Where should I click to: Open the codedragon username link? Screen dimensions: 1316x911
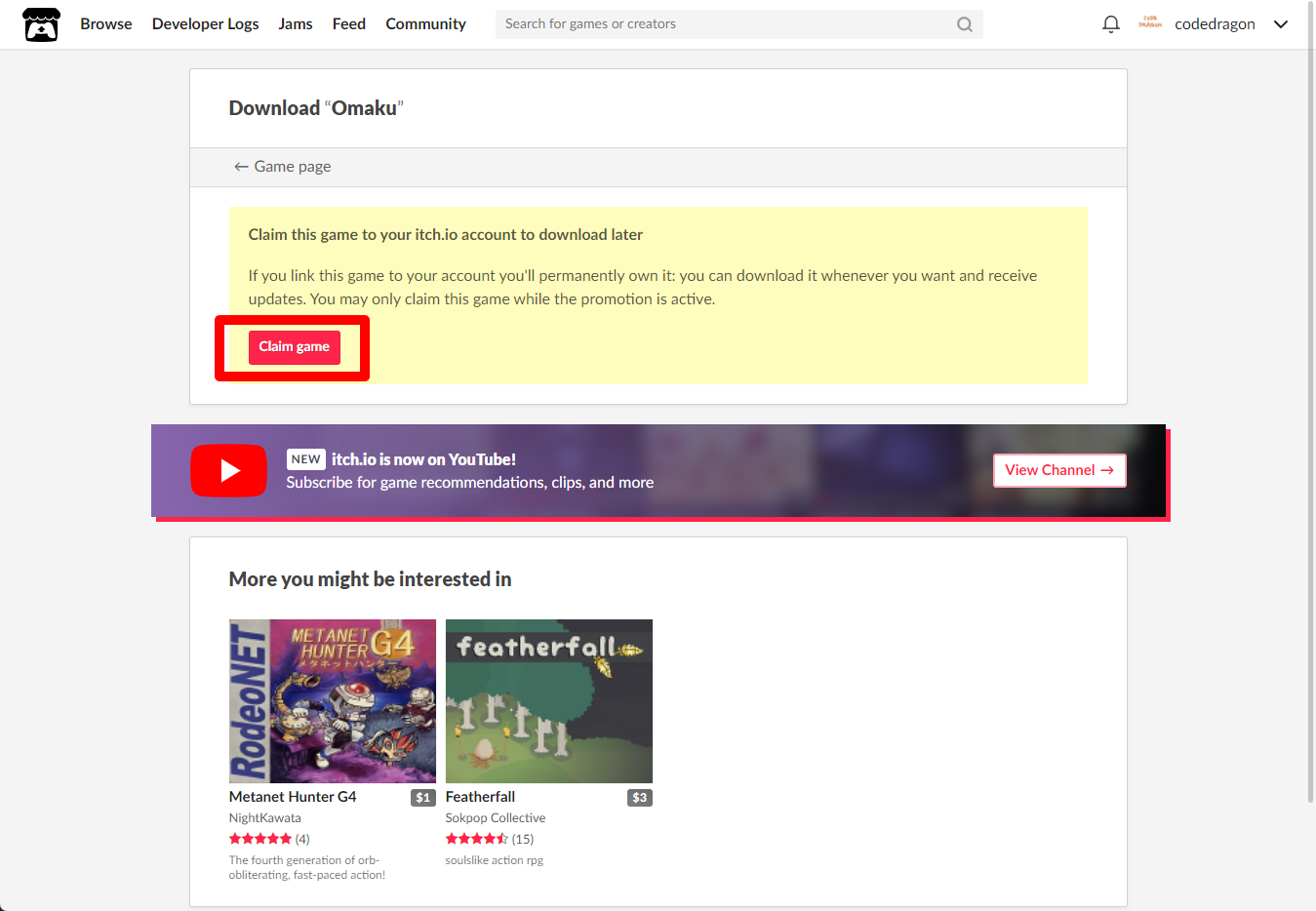(x=1215, y=24)
